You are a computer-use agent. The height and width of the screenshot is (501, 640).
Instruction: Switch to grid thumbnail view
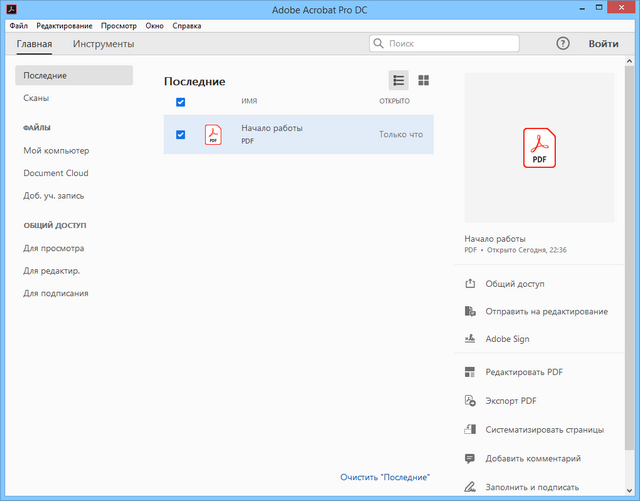[423, 81]
